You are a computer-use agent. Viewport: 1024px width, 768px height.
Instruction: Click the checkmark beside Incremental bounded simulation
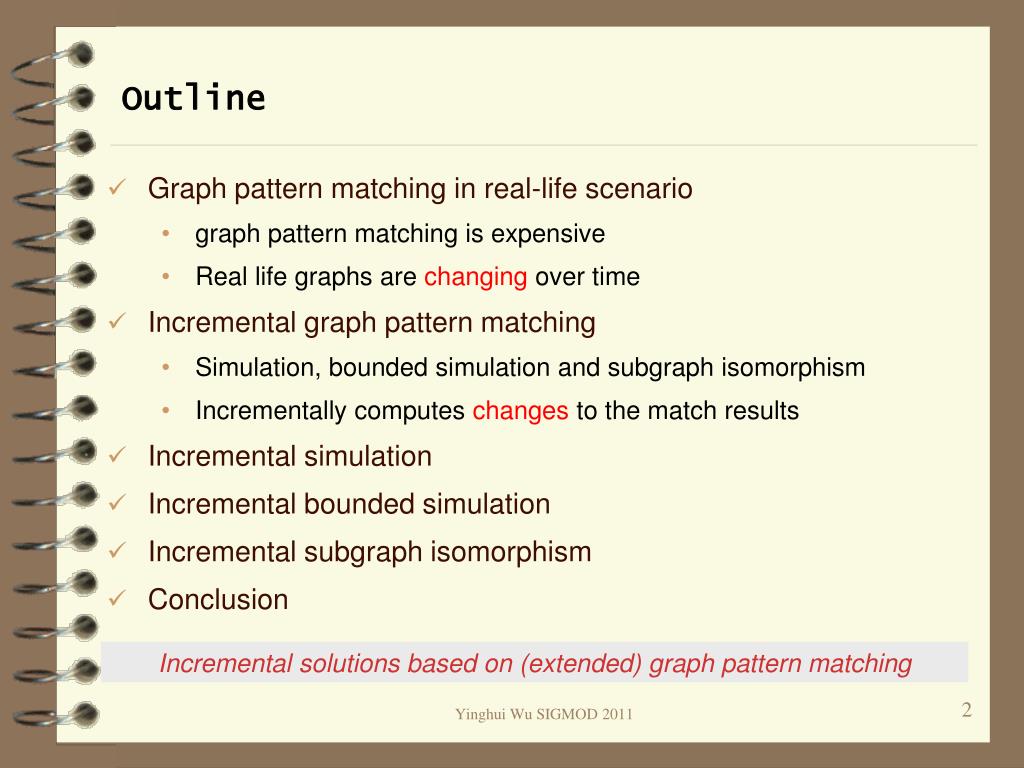(117, 503)
